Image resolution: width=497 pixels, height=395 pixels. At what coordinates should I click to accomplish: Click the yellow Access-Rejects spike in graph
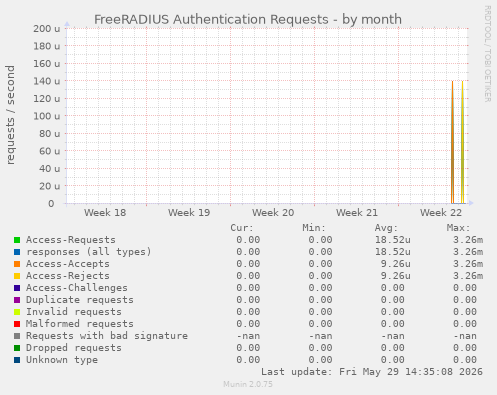click(x=462, y=142)
